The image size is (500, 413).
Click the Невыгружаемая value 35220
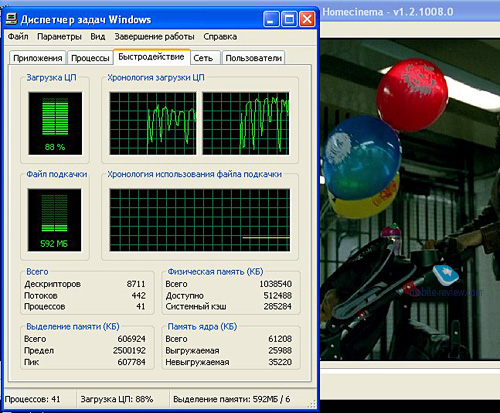tap(280, 362)
